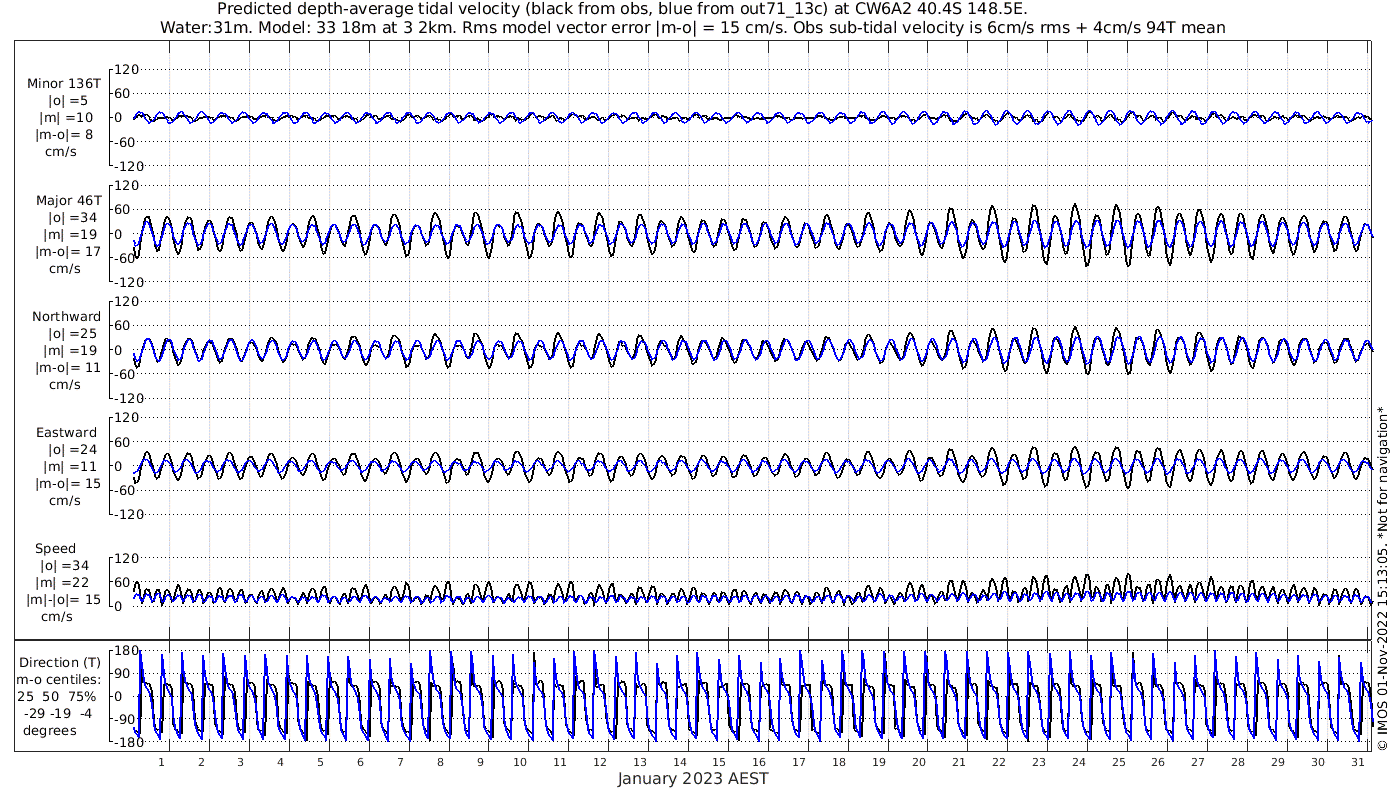The width and height of the screenshot is (1400, 800).
Task: Click the '-29 -19 -4' centile values
Action: [x=57, y=714]
